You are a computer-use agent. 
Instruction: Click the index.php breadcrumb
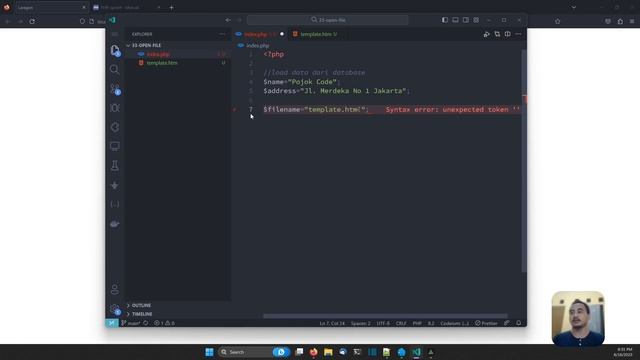tap(258, 46)
